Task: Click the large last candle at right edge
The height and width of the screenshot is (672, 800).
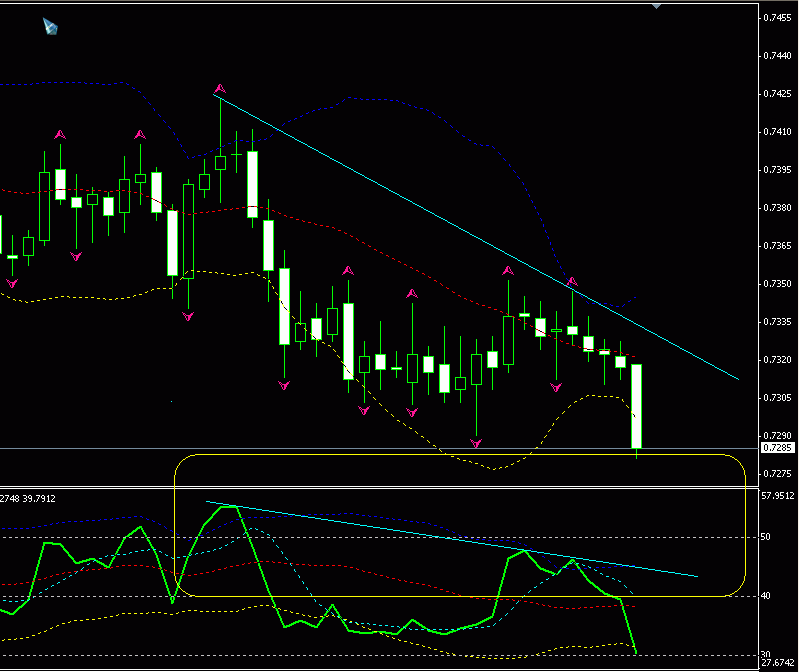Action: [x=636, y=406]
